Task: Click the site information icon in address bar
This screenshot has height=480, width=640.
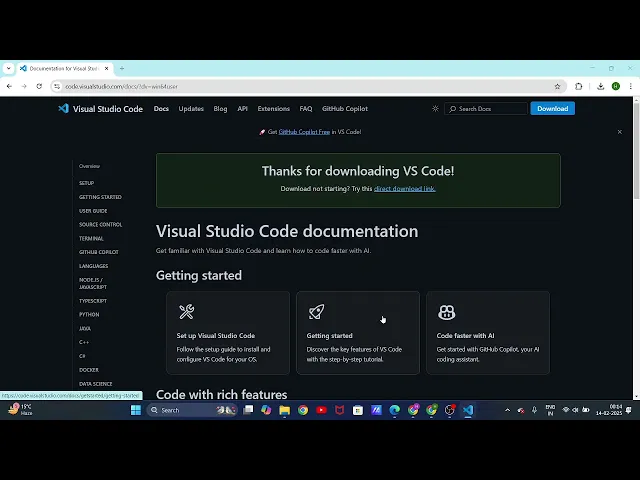Action: click(x=57, y=87)
